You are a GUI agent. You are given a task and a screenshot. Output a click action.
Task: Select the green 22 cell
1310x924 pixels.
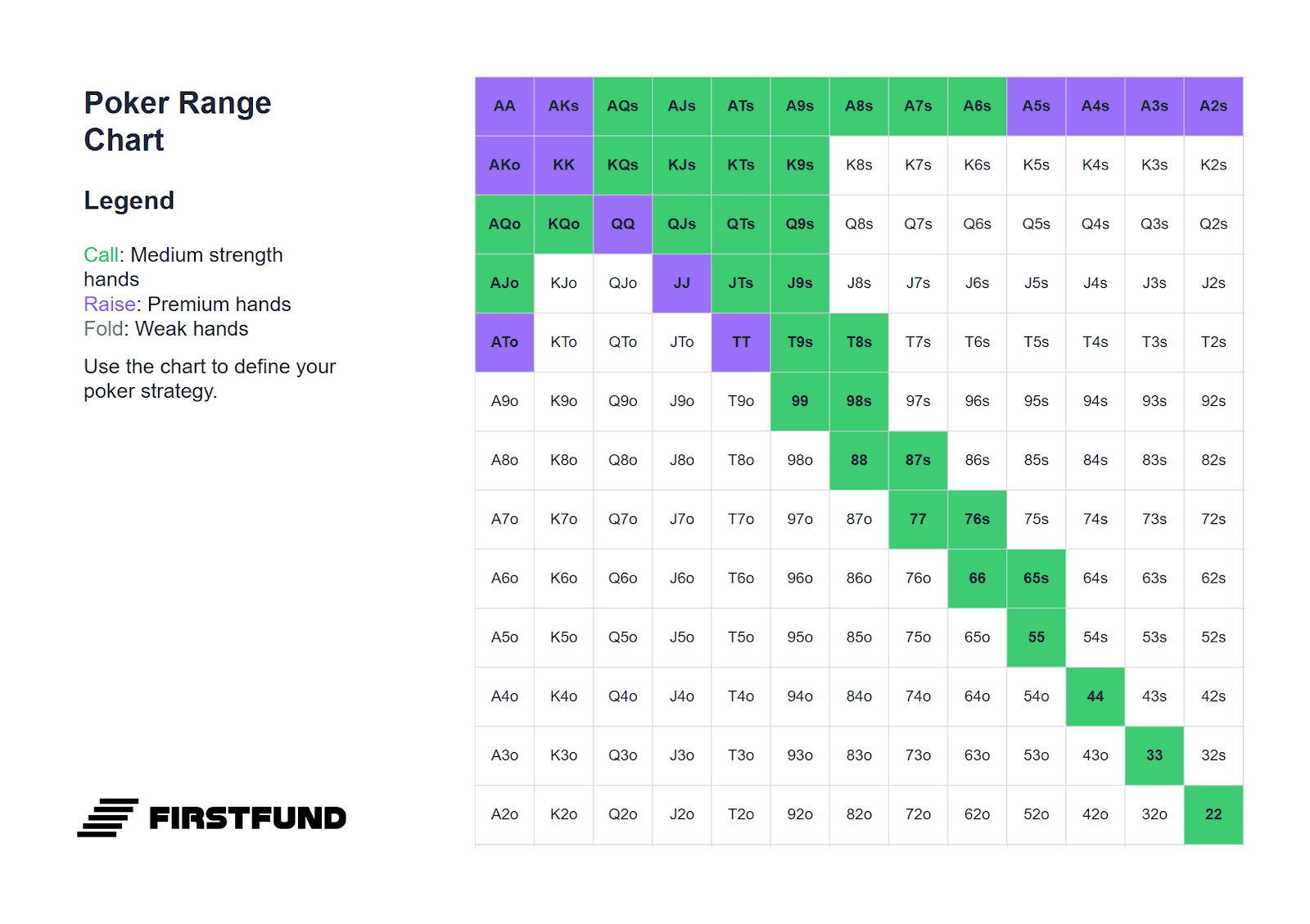tap(1213, 814)
